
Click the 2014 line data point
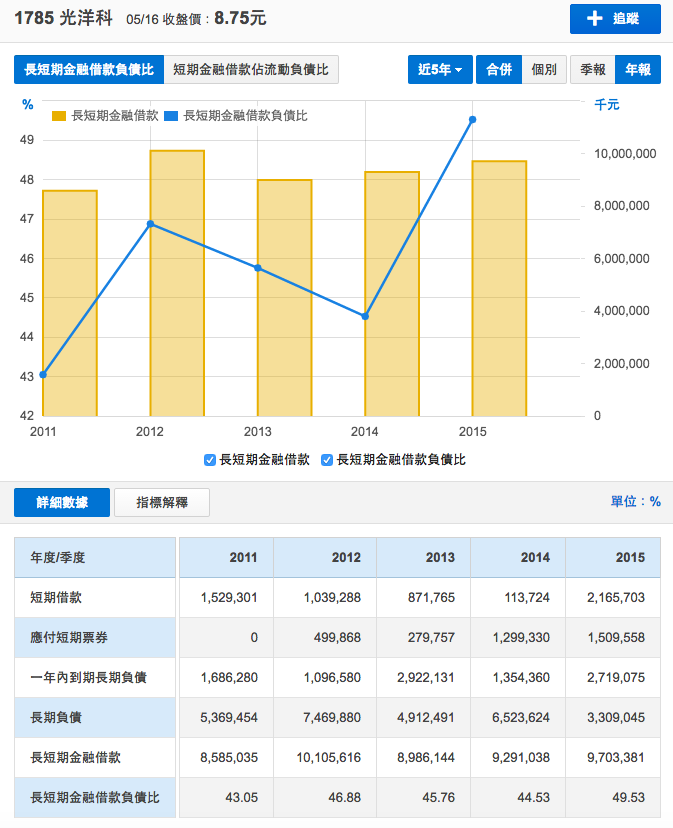click(365, 316)
